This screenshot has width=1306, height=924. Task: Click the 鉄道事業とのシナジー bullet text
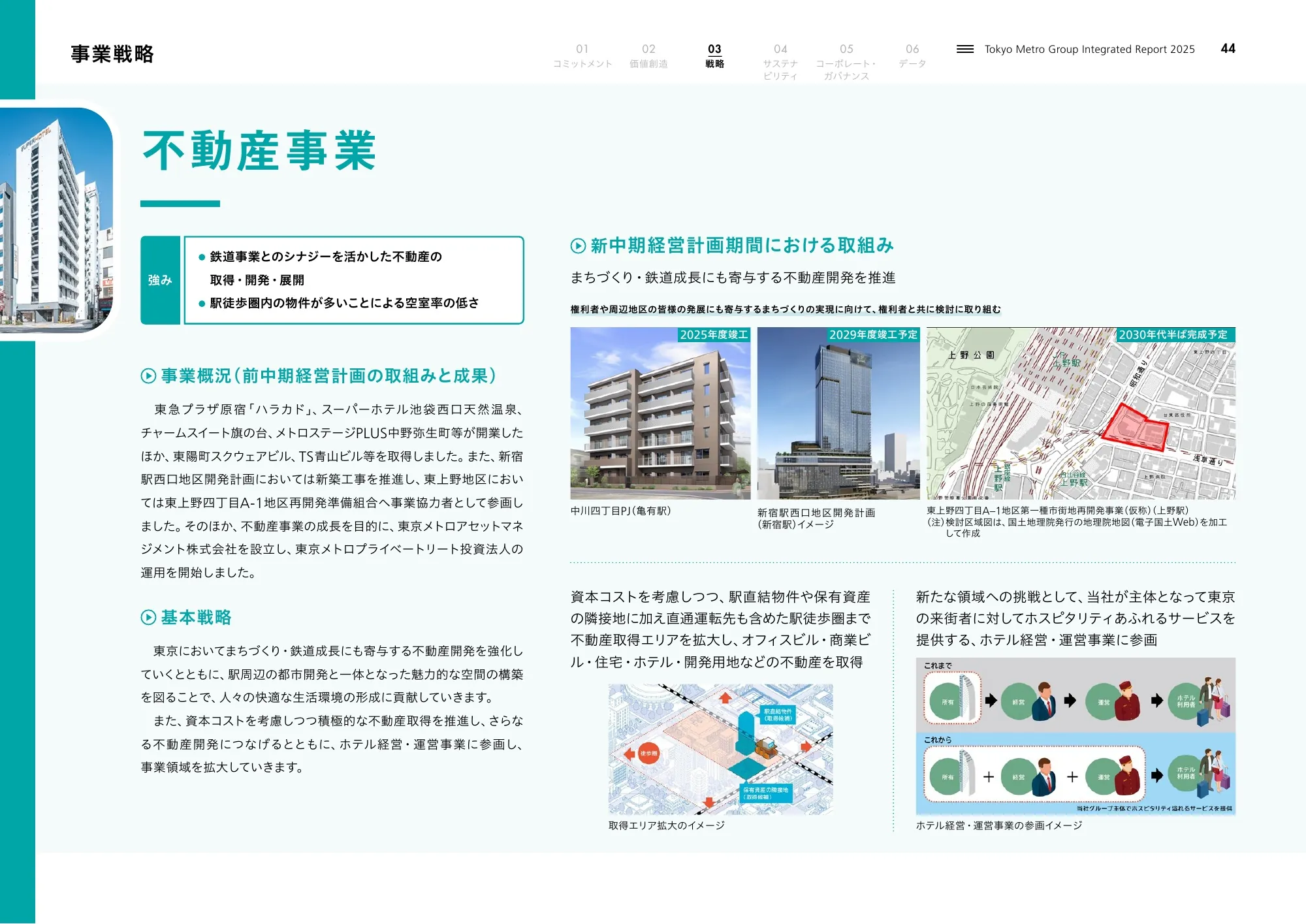325,268
